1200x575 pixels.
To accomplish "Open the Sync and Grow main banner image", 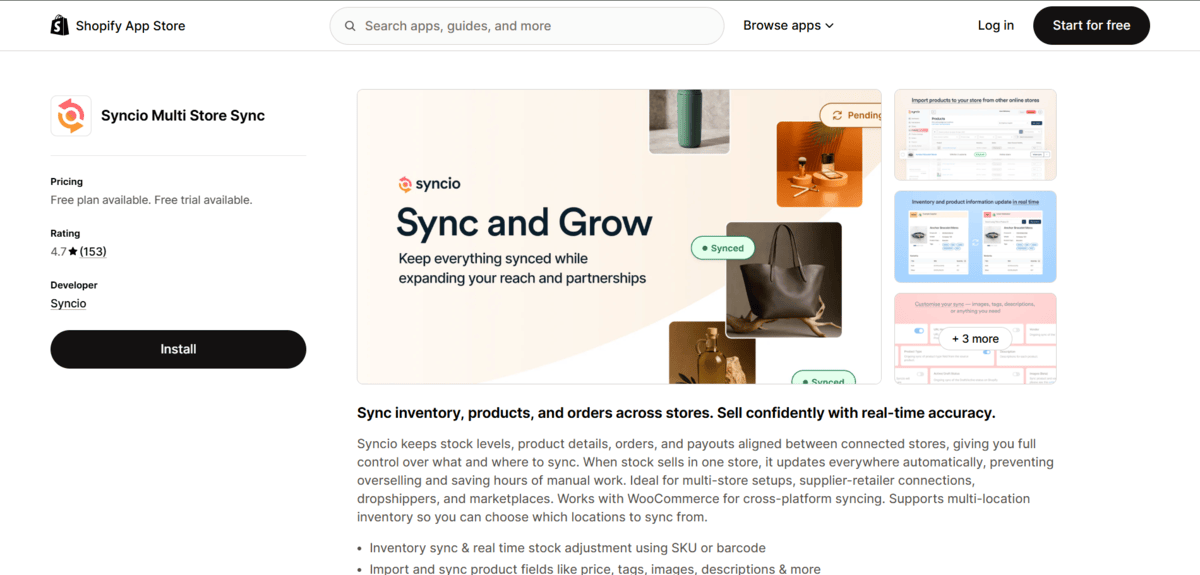I will pyautogui.click(x=619, y=237).
